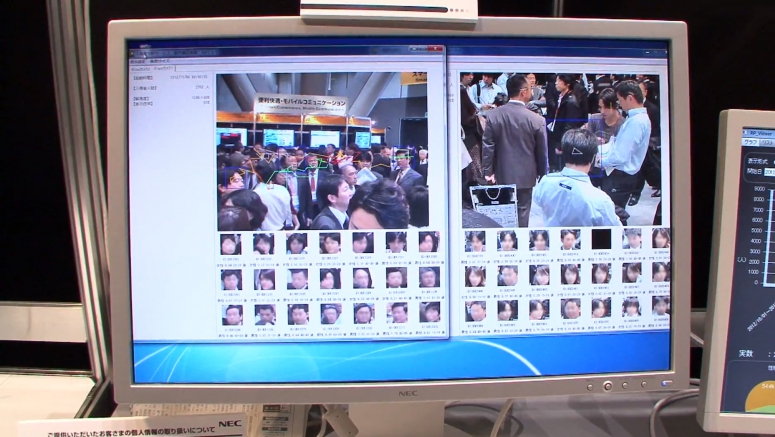Select first face thumbnail in left window's top row

point(230,244)
